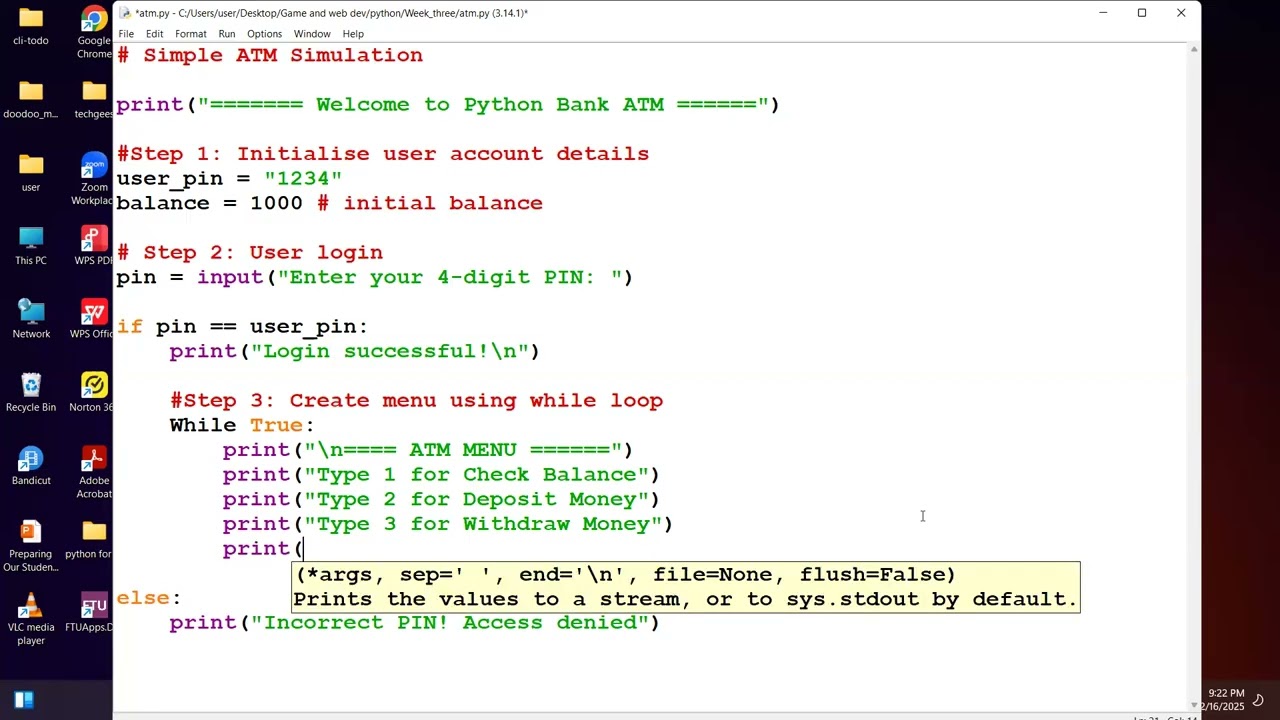Click the pin = input line
This screenshot has height=720, width=1280.
[375, 277]
